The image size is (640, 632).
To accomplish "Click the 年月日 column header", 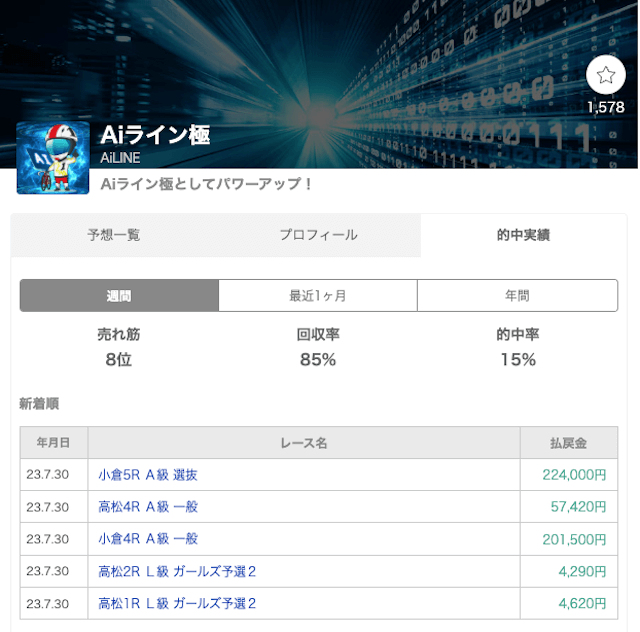I will coord(53,443).
